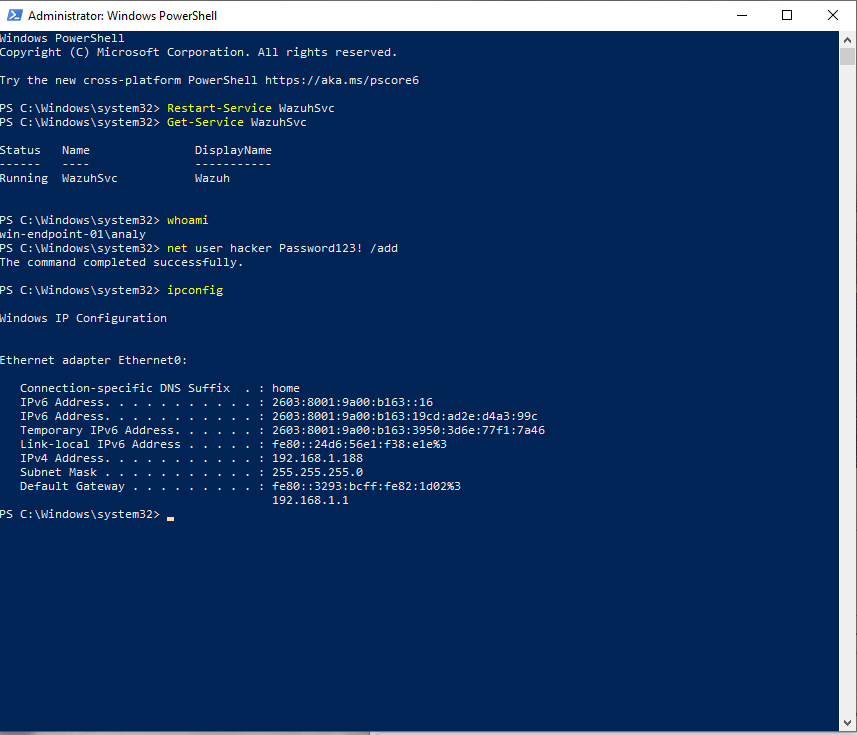Image resolution: width=857 pixels, height=735 pixels.
Task: Click IPv6 address 2603:8001:9a00:b163::16
Action: (x=353, y=402)
